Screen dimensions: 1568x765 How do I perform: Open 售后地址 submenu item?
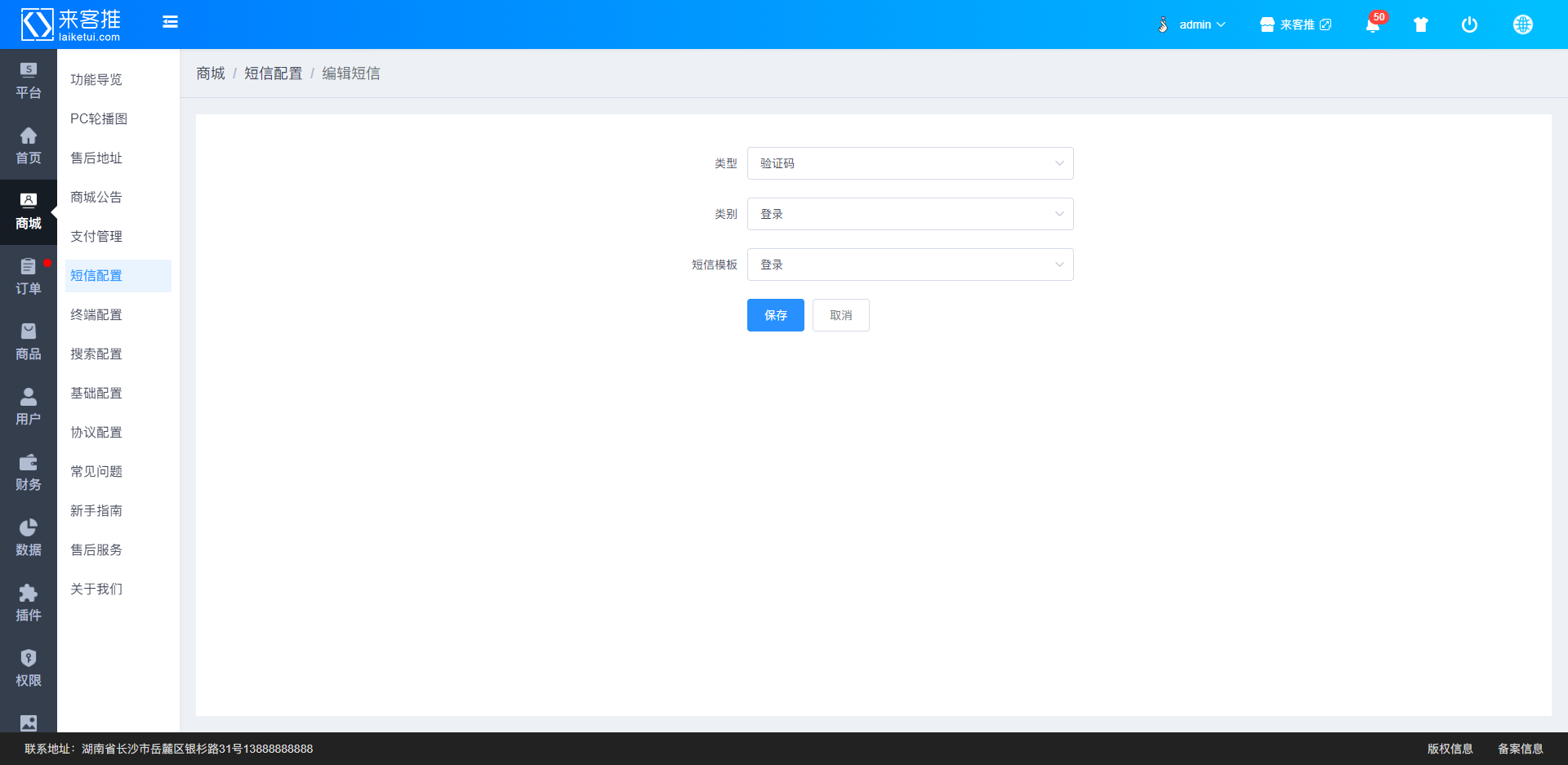(x=118, y=158)
